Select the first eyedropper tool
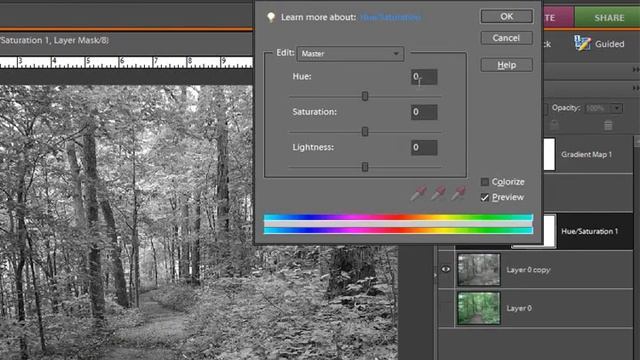Viewport: 640px width, 360px height. coord(418,193)
